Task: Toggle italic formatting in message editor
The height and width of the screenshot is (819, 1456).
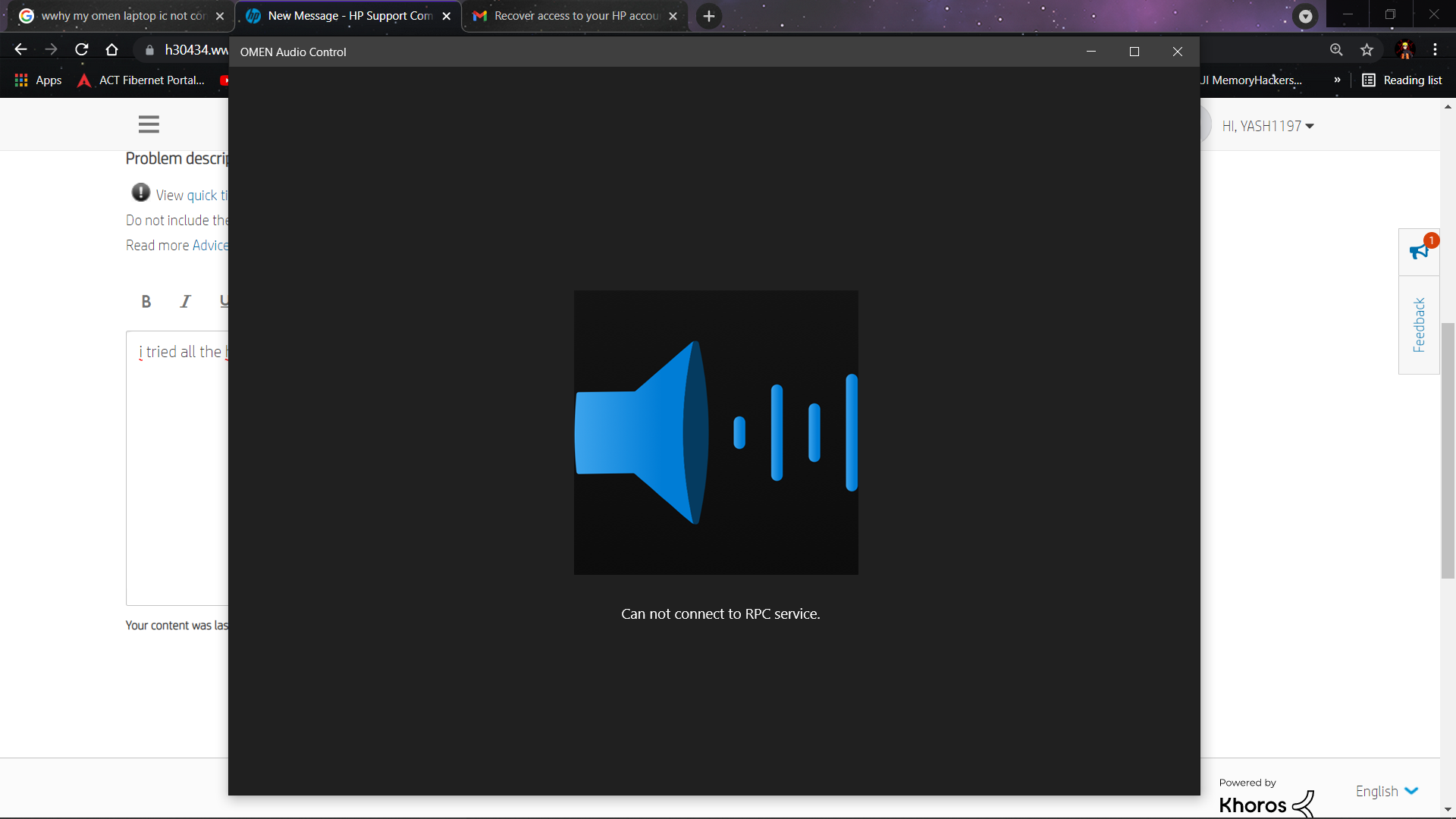Action: [185, 302]
